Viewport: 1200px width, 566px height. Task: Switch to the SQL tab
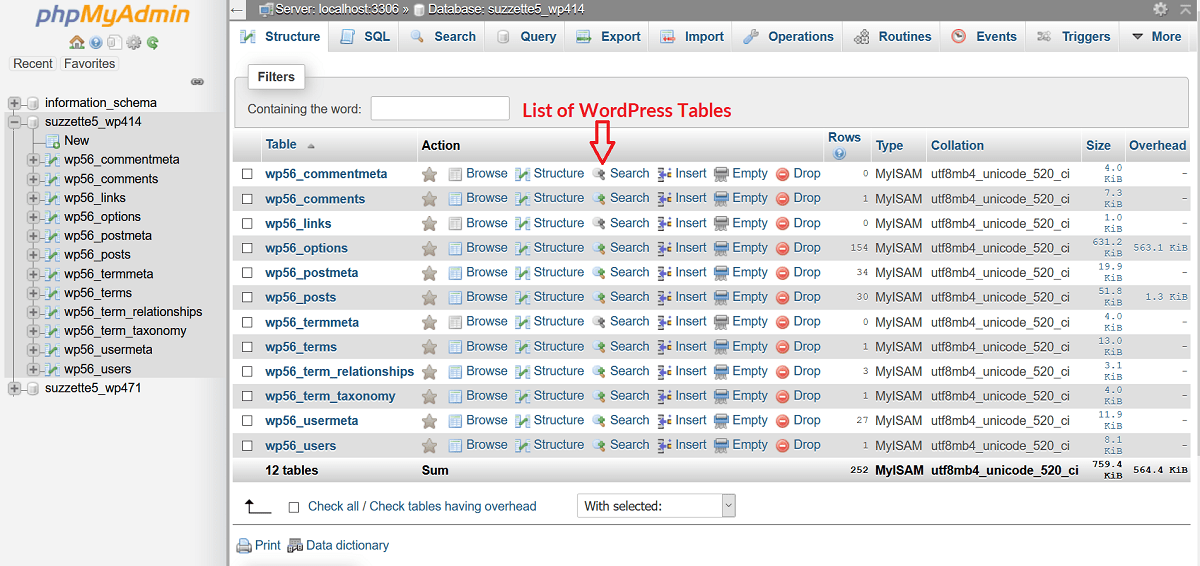pyautogui.click(x=365, y=36)
